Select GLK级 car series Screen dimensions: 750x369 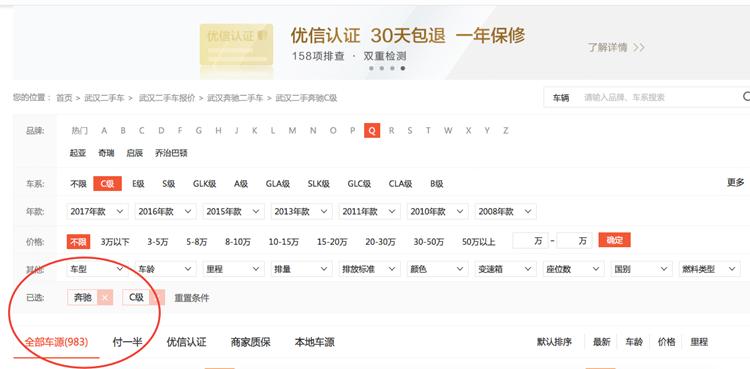[205, 183]
